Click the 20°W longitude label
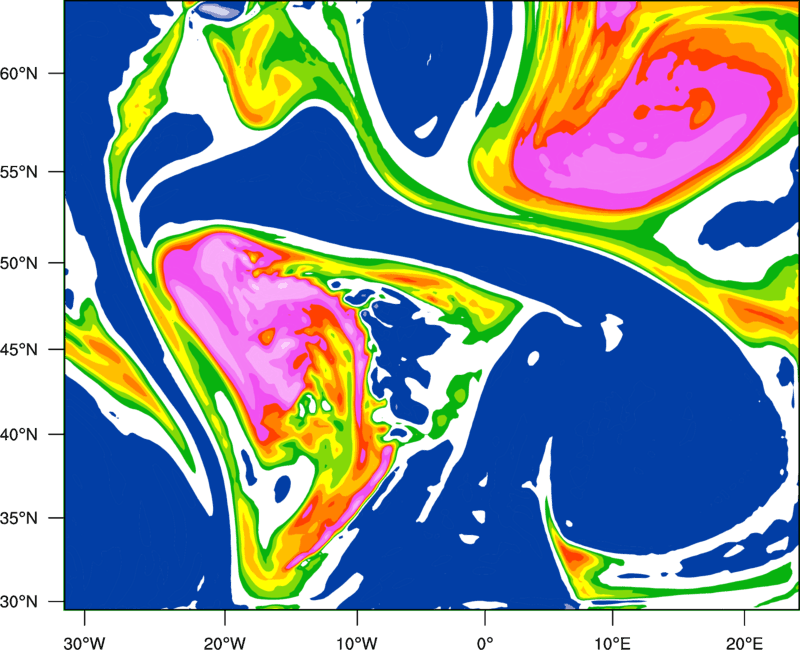Viewport: 800px width, 650px height. (x=224, y=643)
